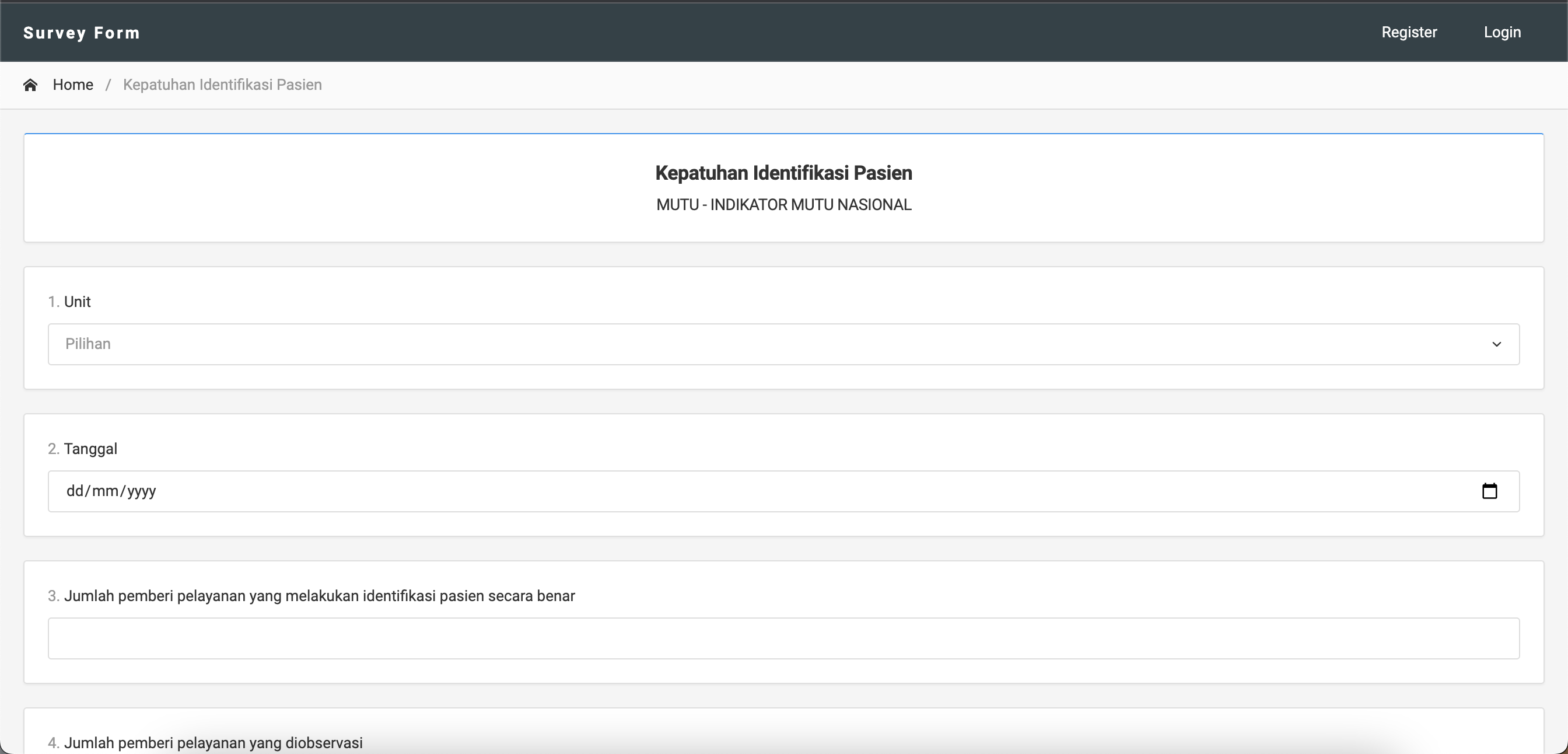Select the mm month segment of date
Image resolution: width=1568 pixels, height=754 pixels.
point(106,491)
